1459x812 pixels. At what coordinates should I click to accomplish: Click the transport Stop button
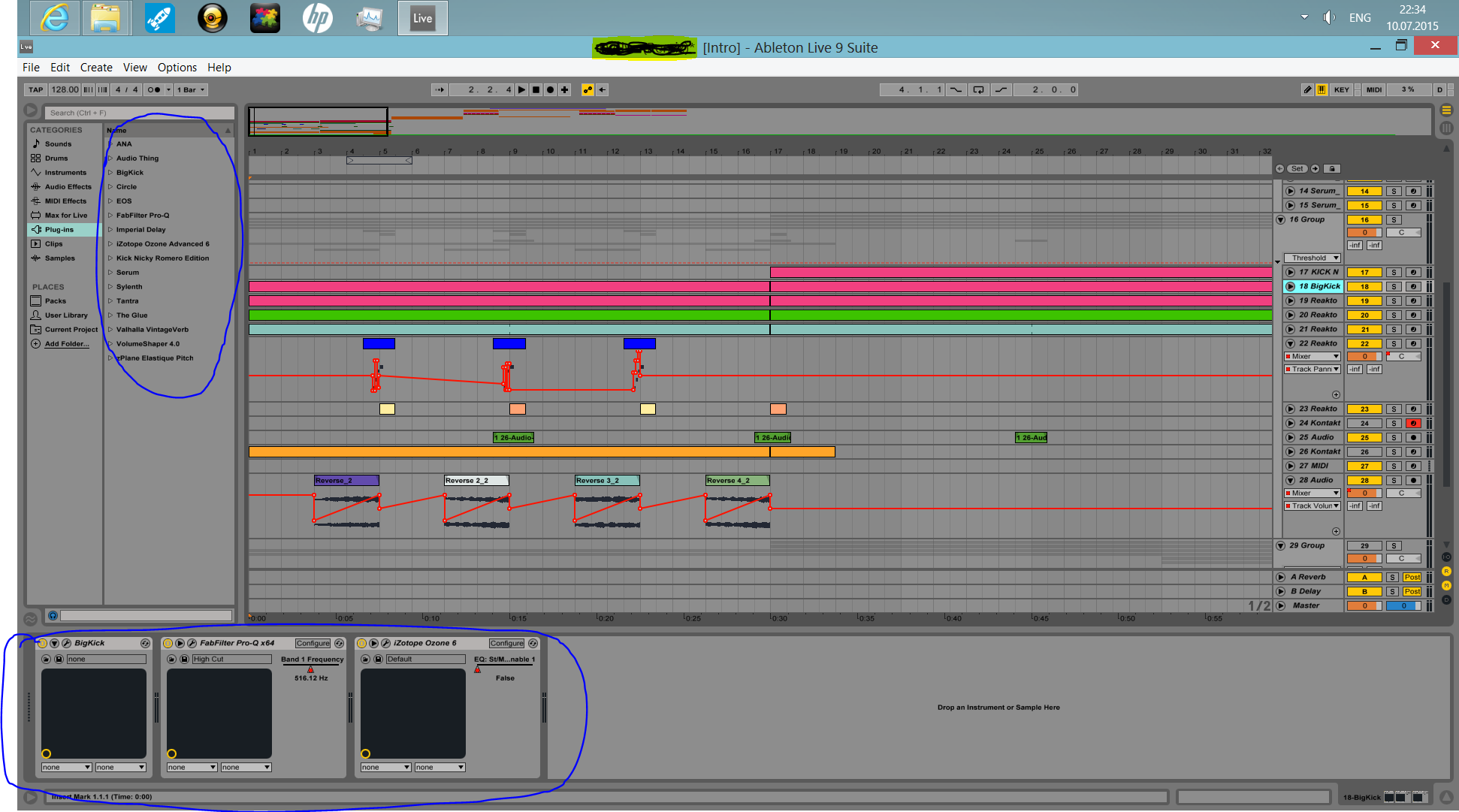(x=536, y=89)
